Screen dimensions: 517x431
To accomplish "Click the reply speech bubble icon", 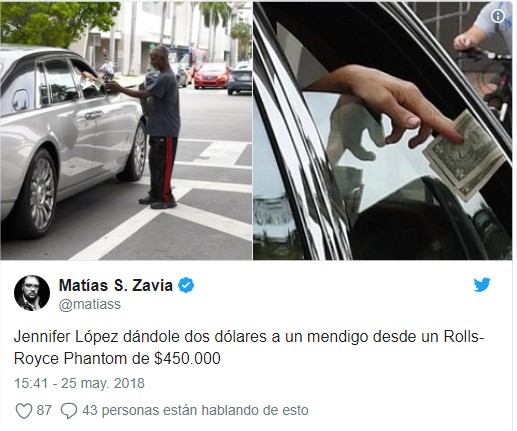I will click(x=69, y=411).
